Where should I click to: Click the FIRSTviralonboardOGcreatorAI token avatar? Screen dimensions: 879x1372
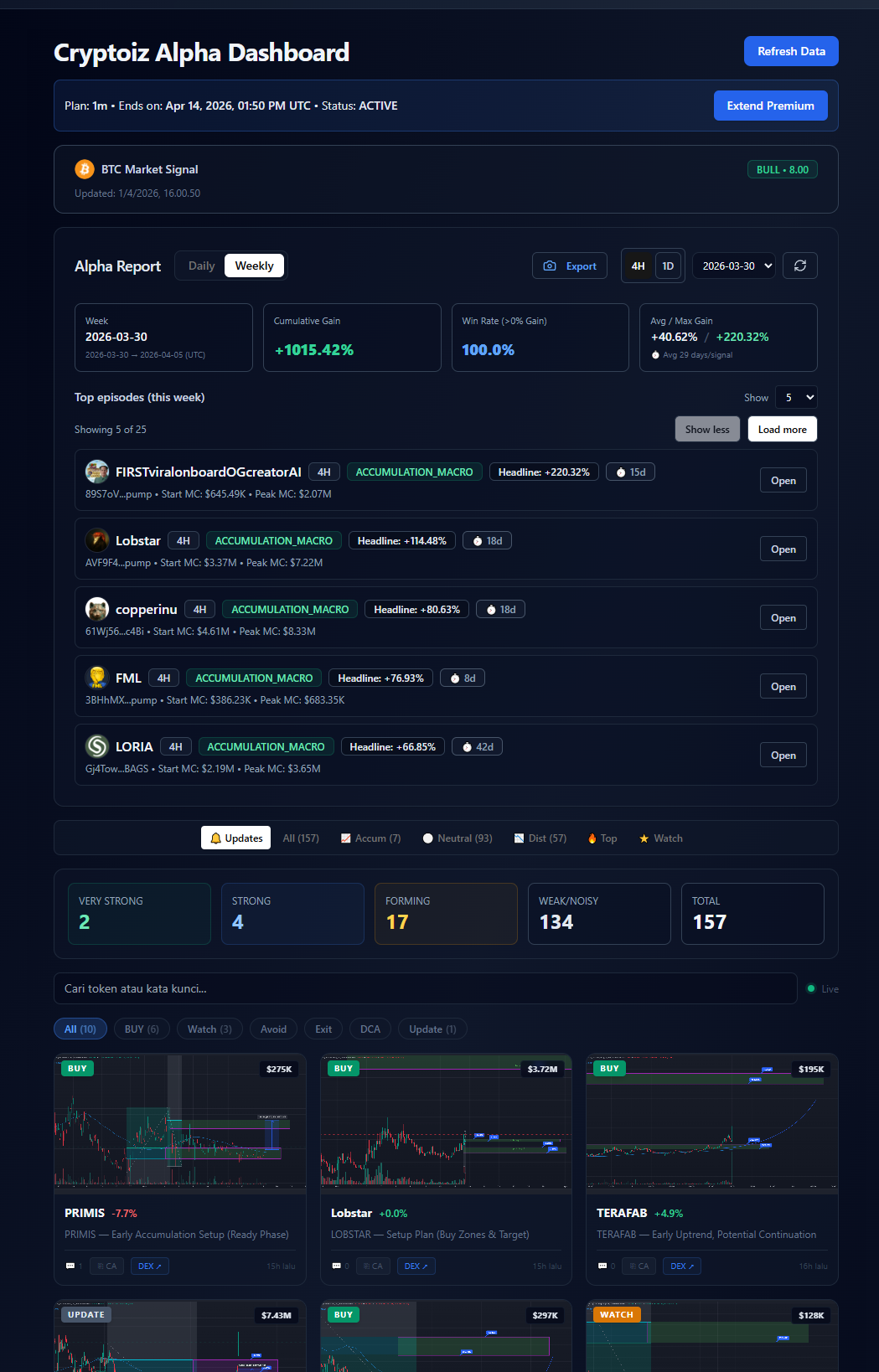(97, 472)
